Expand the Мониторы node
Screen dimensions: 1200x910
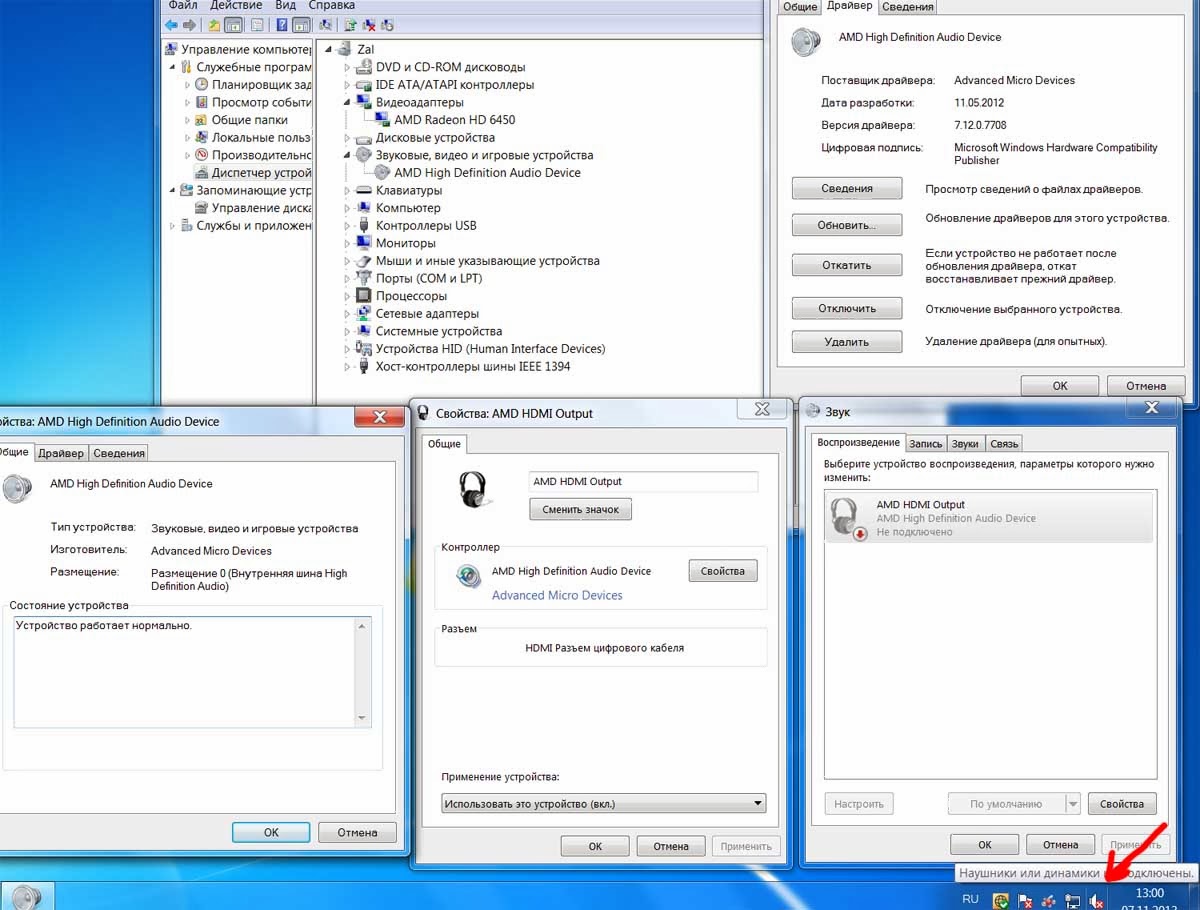[x=347, y=243]
